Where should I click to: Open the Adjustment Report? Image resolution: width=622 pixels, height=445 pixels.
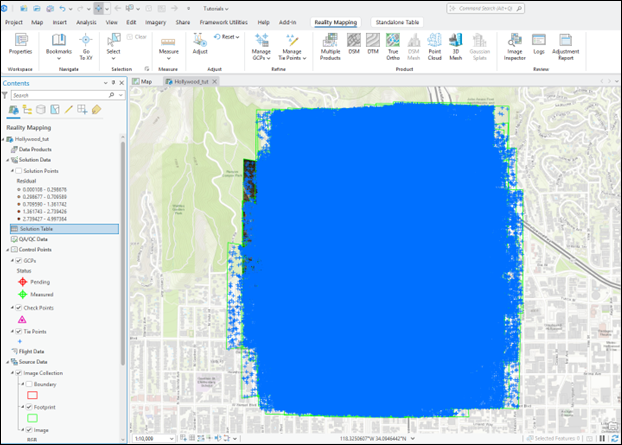click(565, 47)
